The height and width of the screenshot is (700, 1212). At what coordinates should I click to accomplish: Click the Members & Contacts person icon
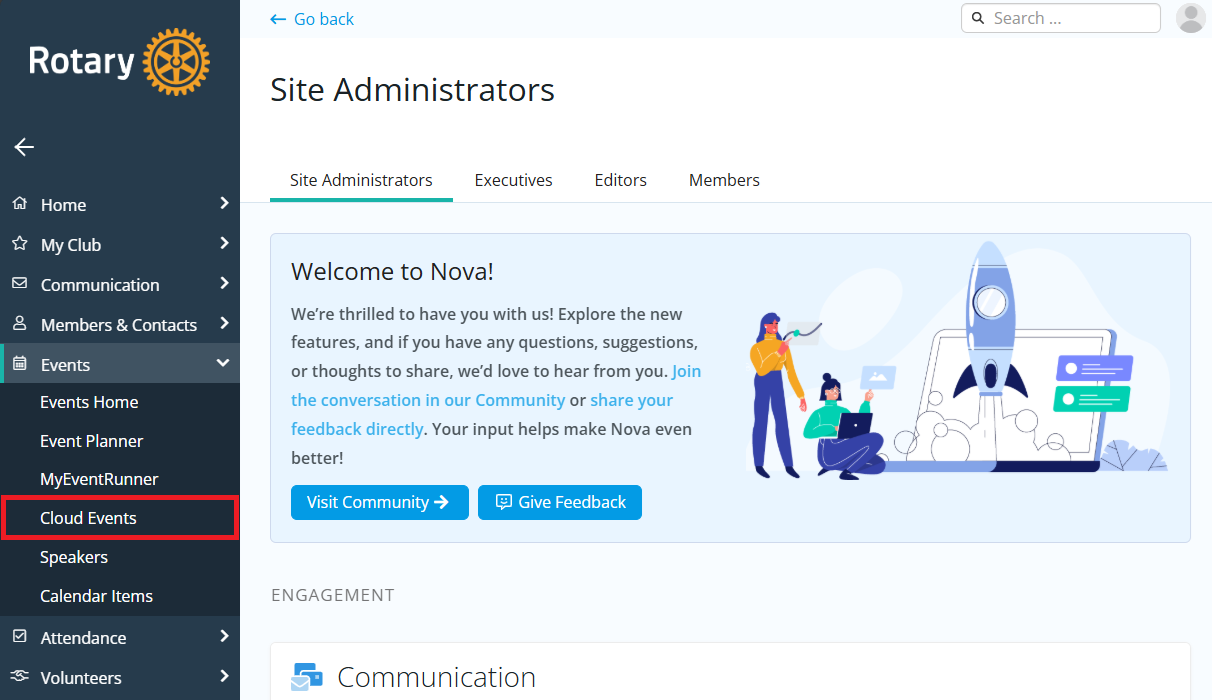[x=19, y=324]
